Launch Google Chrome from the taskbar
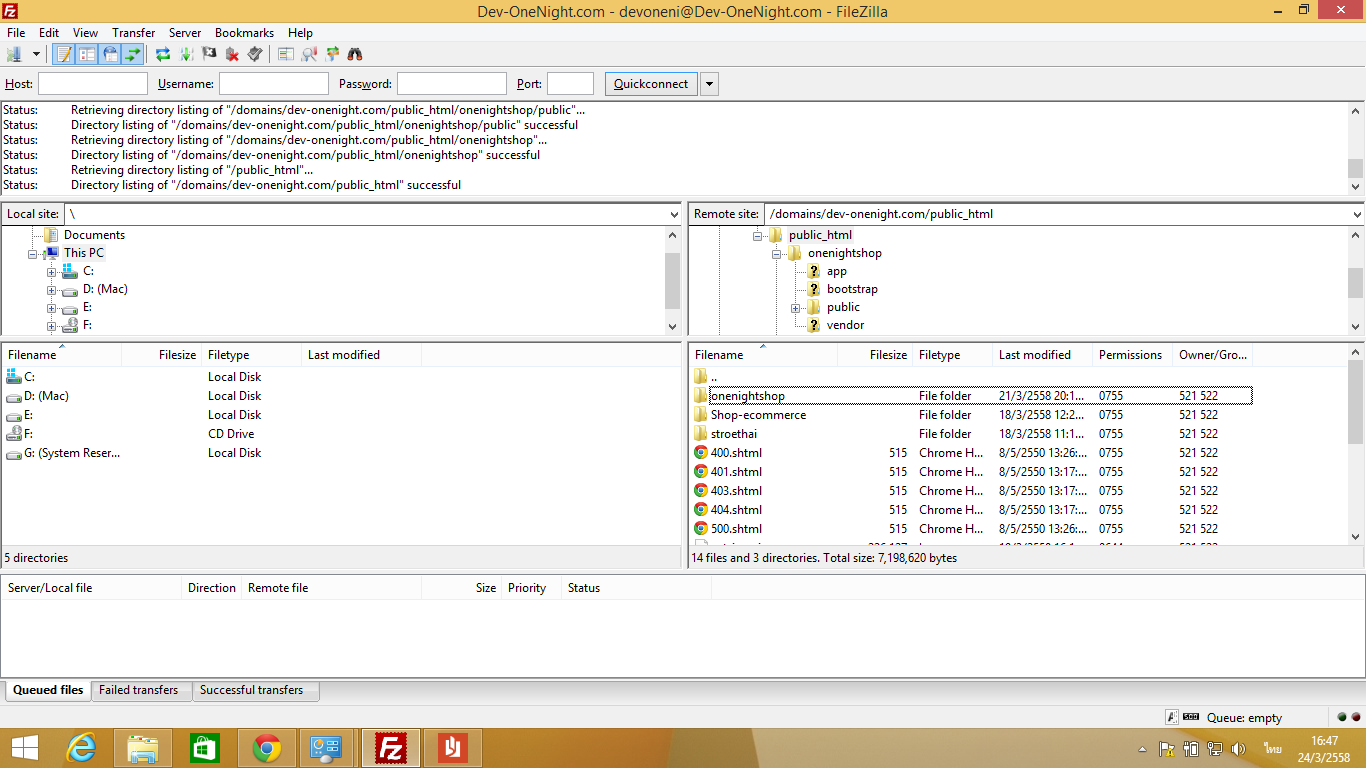 [x=267, y=748]
